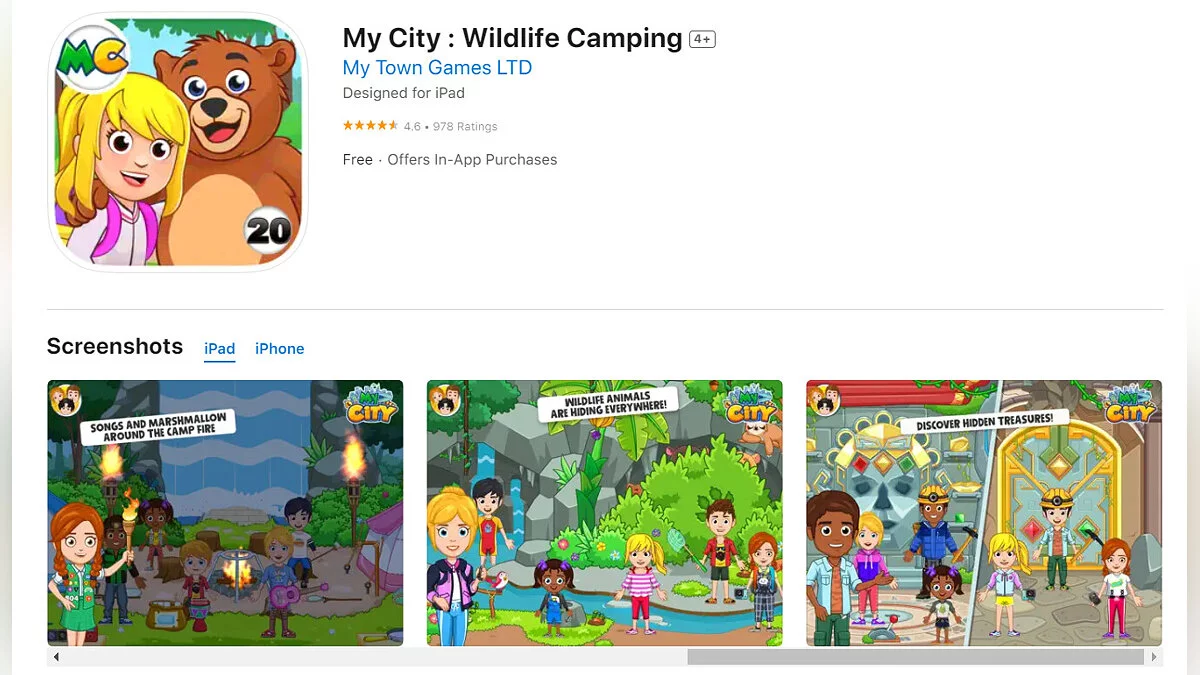1200x675 pixels.
Task: Click the app title My City : Wildlife Camping
Action: pyautogui.click(x=512, y=38)
